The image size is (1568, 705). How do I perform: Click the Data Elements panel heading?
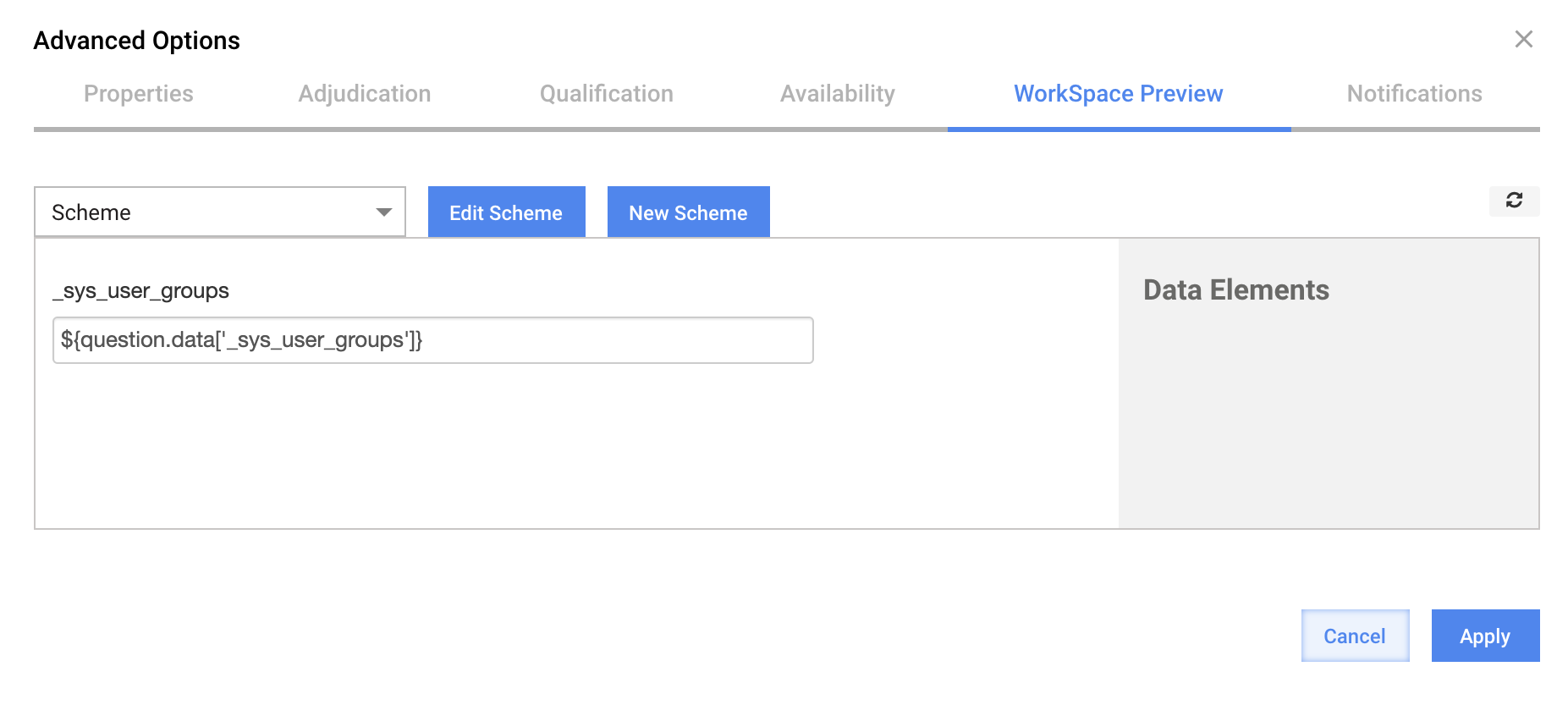[1235, 290]
